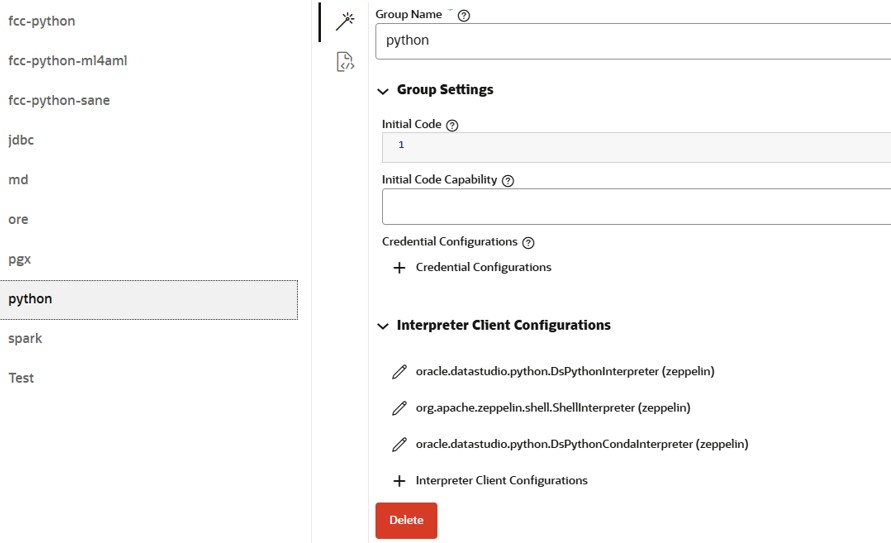
Task: Collapse the Group Settings section
Action: coord(383,90)
